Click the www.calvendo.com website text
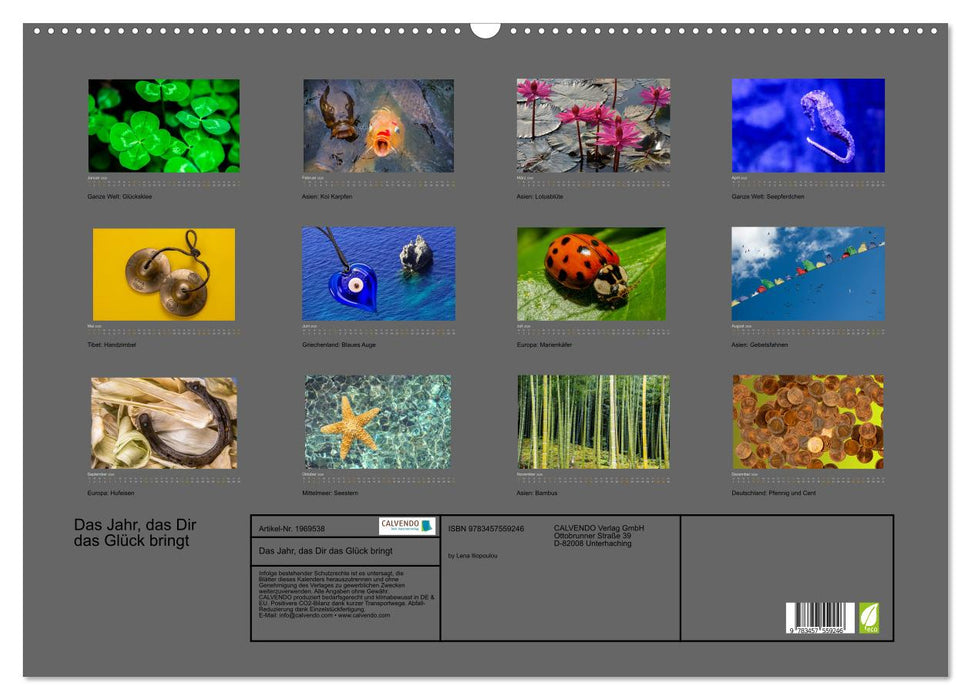The height and width of the screenshot is (700, 971). pos(364,615)
